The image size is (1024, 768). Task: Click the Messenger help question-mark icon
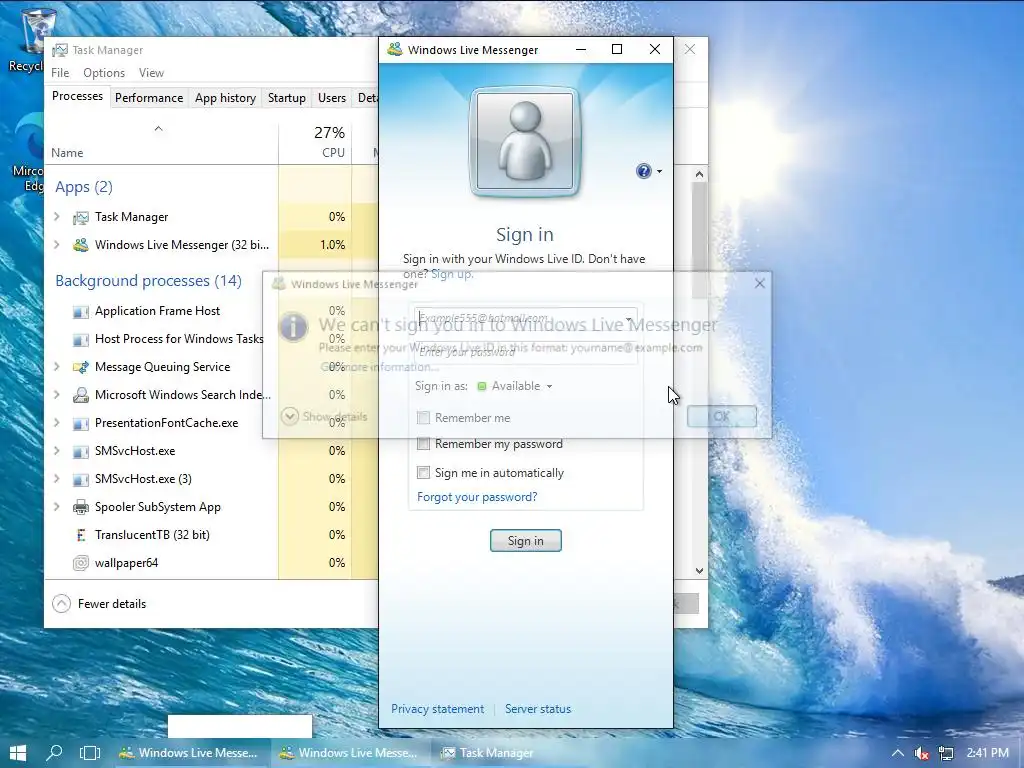(643, 171)
